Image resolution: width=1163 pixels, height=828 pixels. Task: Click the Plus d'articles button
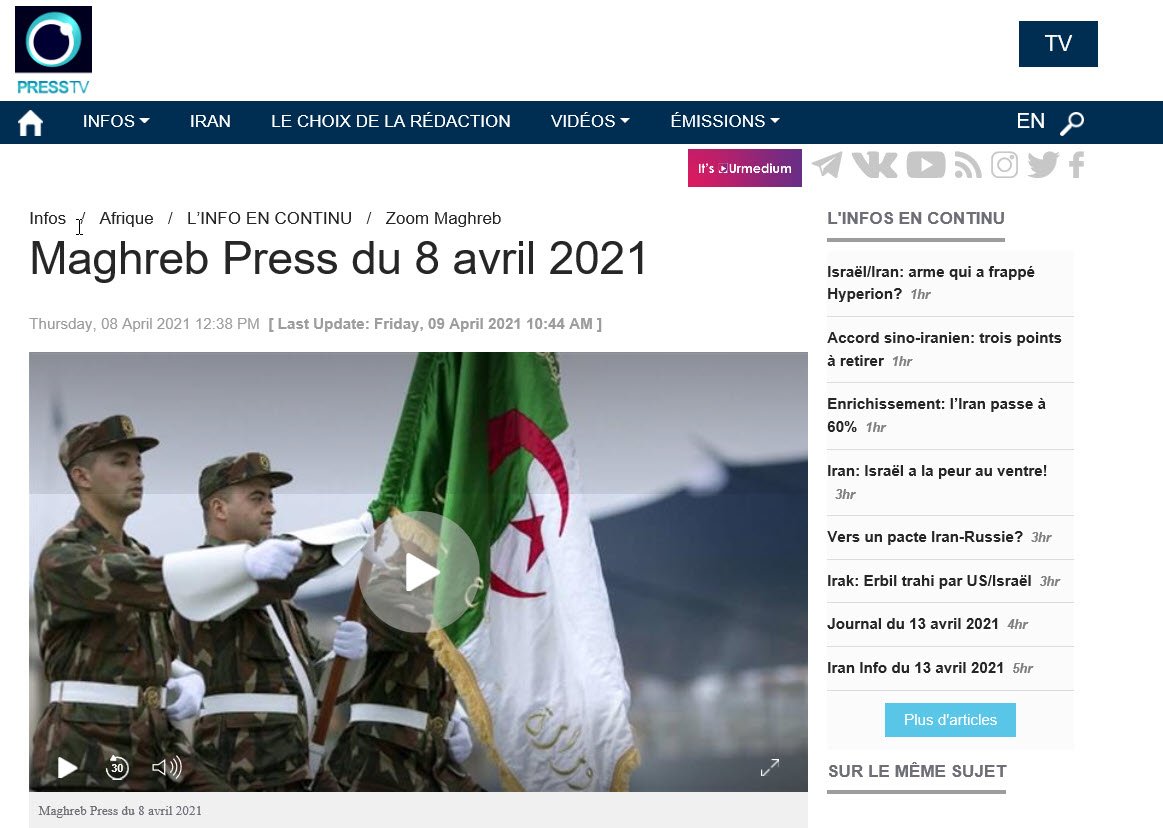click(950, 720)
